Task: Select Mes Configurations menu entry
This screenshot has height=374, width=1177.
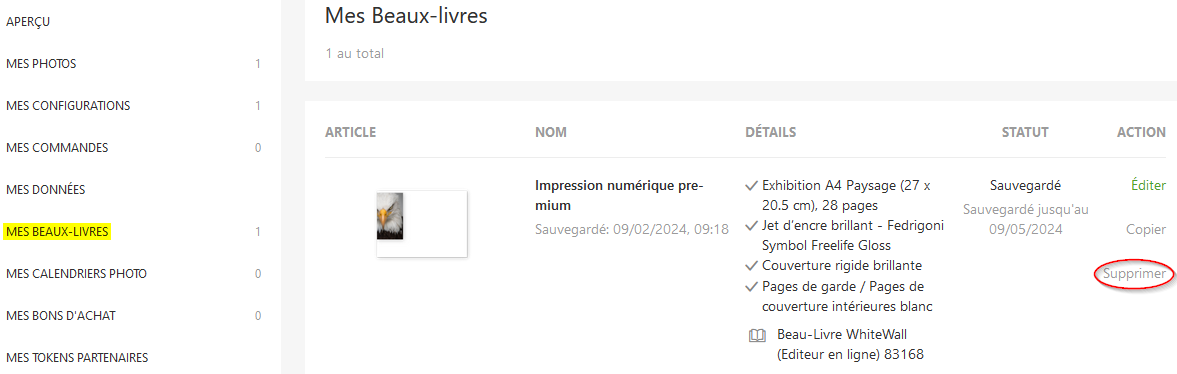Action: click(x=68, y=106)
